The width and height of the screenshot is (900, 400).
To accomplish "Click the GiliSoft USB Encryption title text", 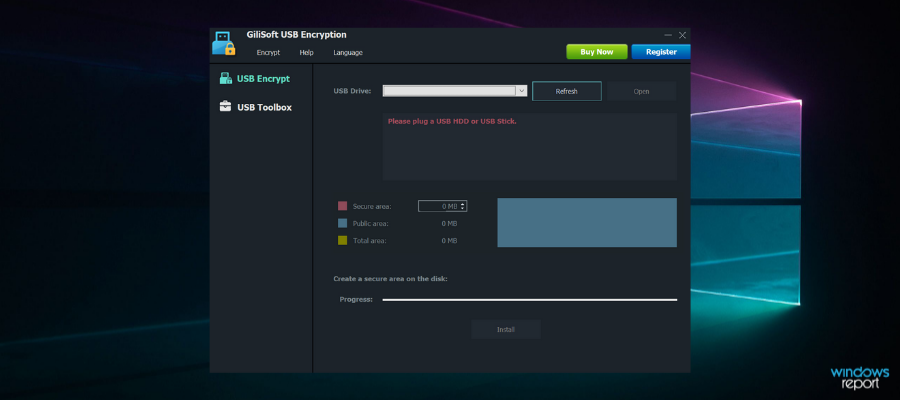I will pos(297,35).
